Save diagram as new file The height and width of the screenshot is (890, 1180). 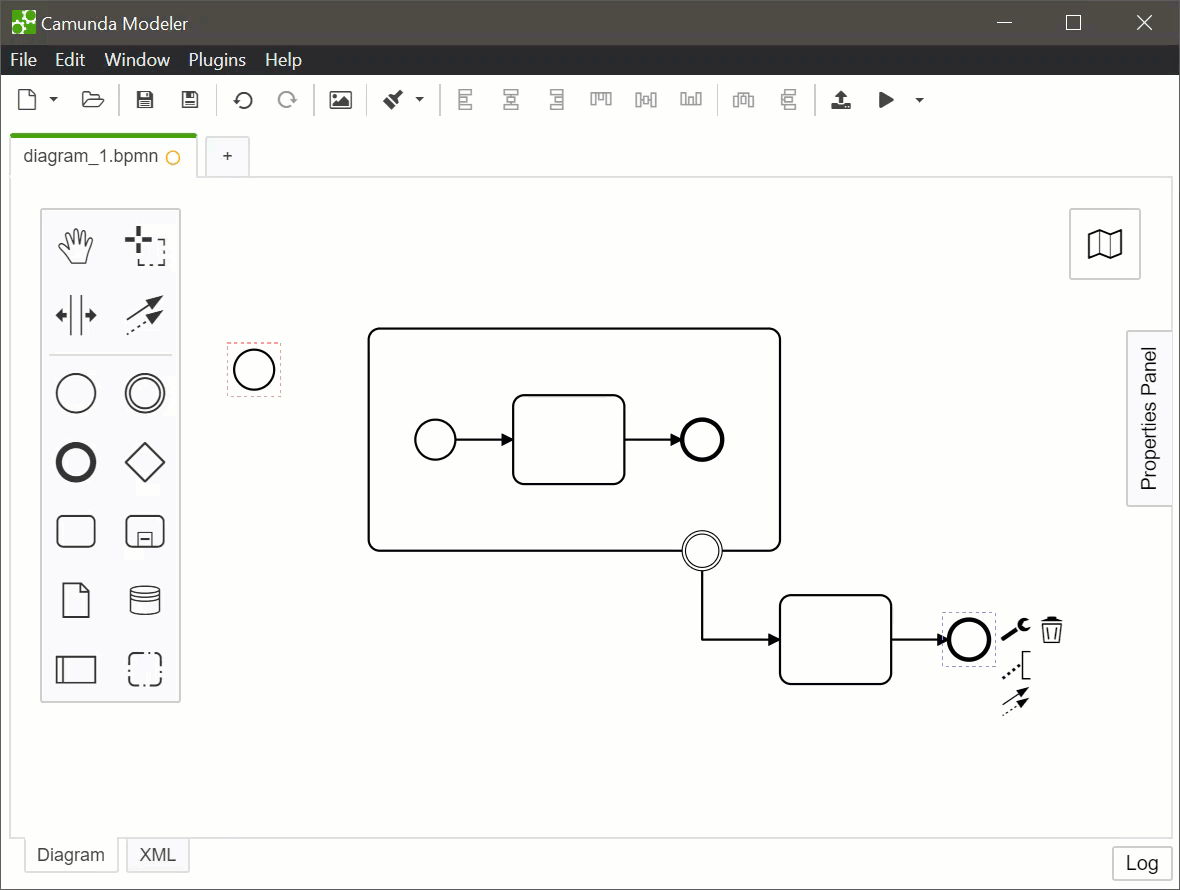click(190, 99)
